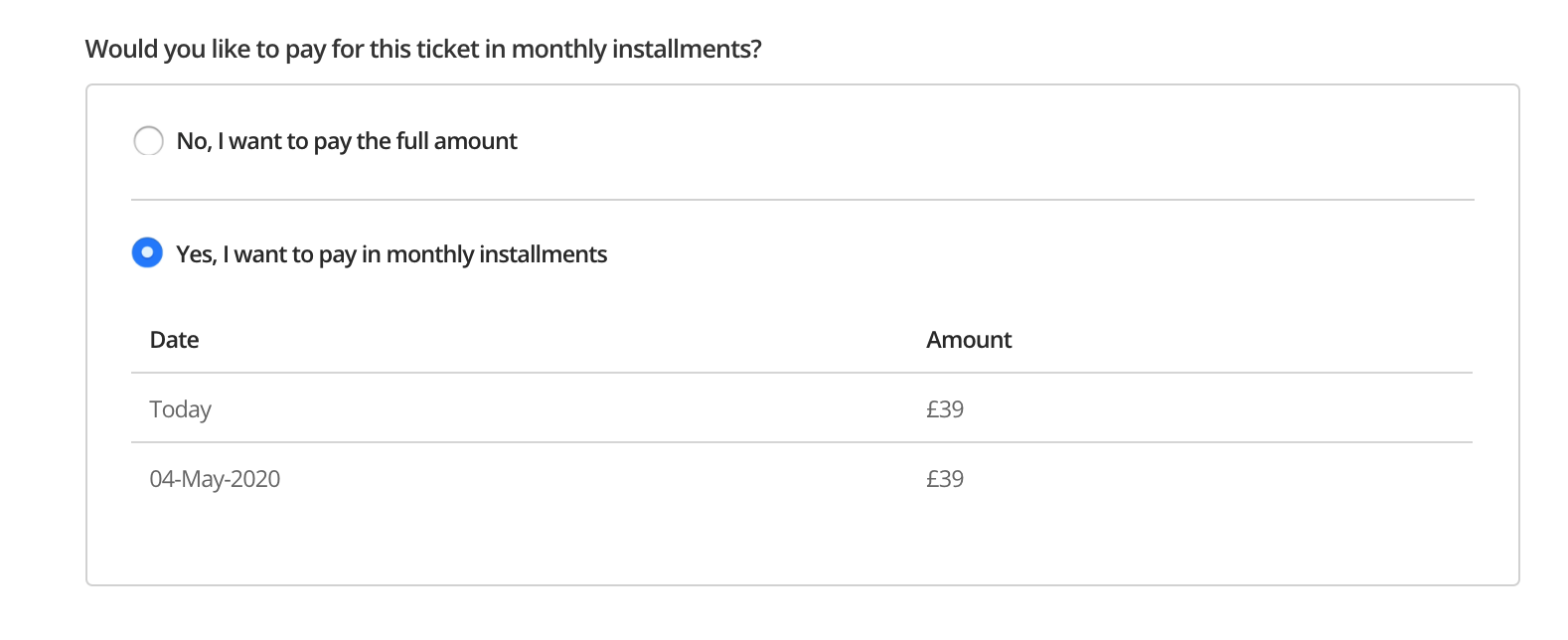Screen dimensions: 1568x640
Task: Click the monthly installments question heading
Action: click(423, 49)
